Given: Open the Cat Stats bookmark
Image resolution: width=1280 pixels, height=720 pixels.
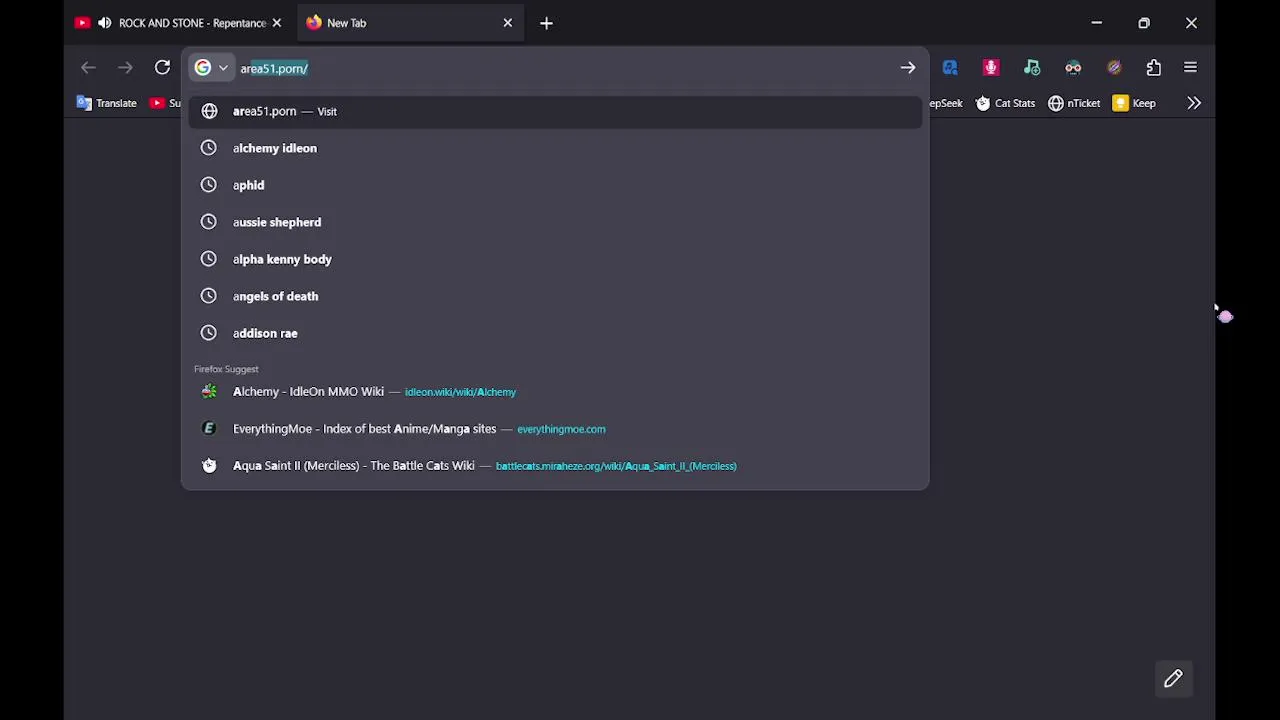Looking at the screenshot, I should 1005,103.
